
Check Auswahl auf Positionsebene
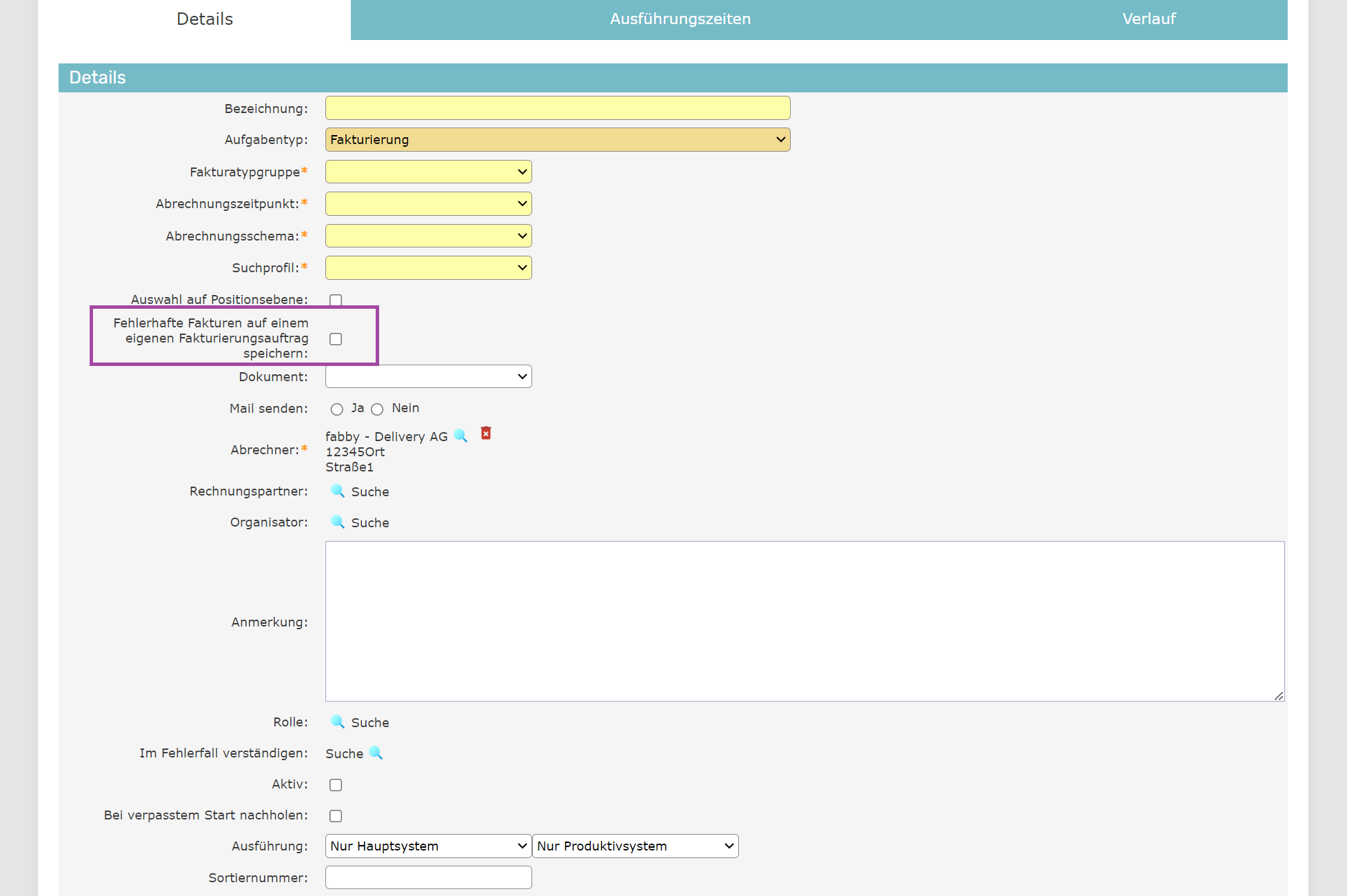336,301
